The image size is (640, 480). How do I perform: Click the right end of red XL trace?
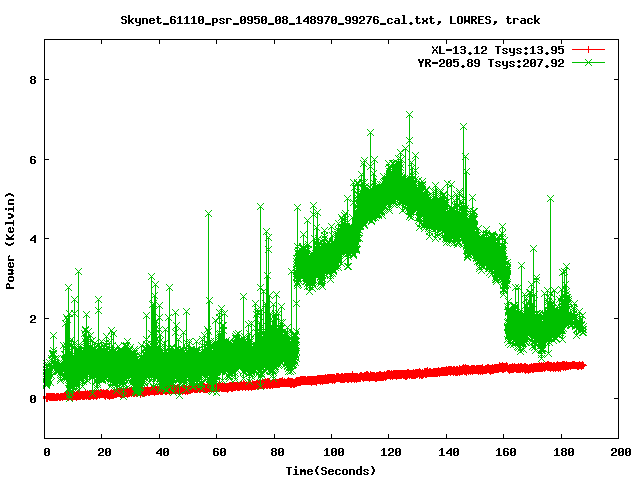582,365
